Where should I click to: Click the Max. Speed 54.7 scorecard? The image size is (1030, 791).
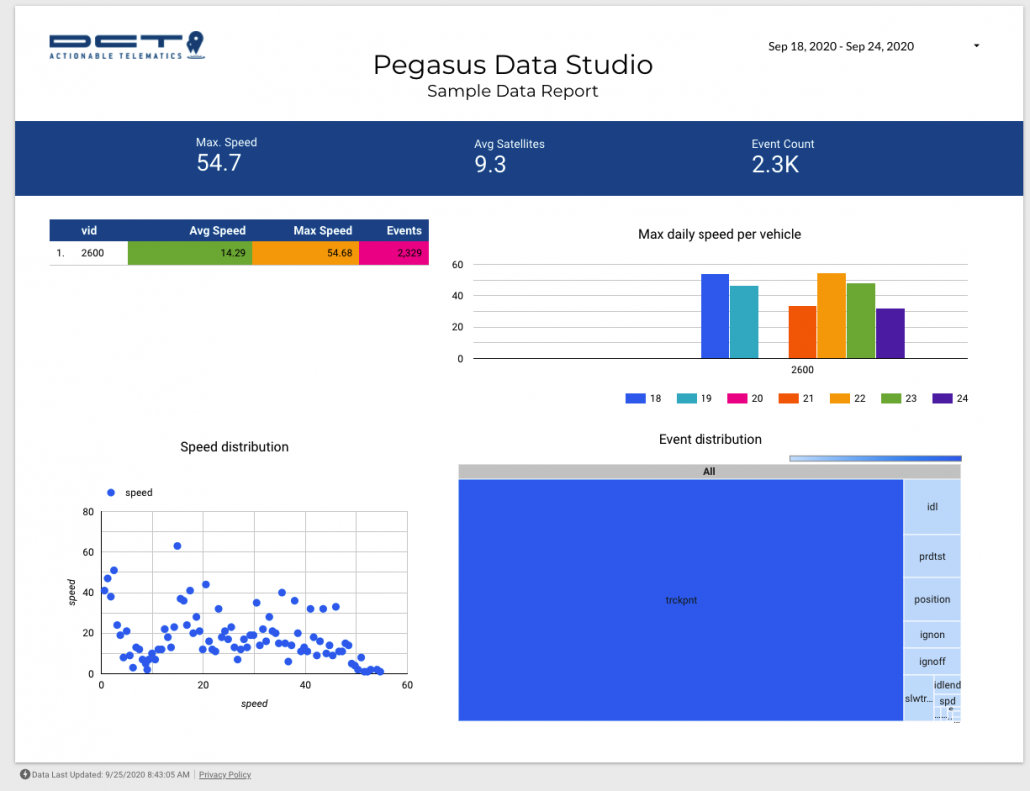coord(226,156)
